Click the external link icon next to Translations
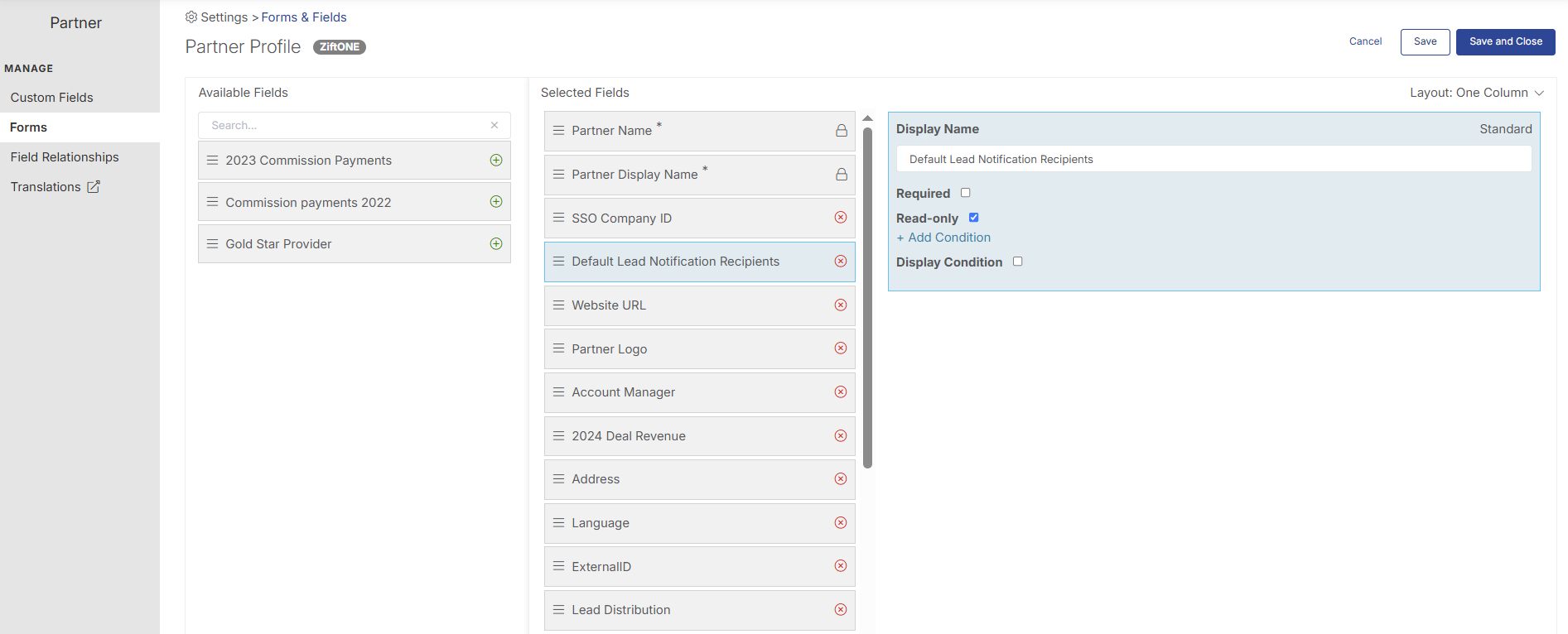The height and width of the screenshot is (634, 1568). tap(94, 187)
